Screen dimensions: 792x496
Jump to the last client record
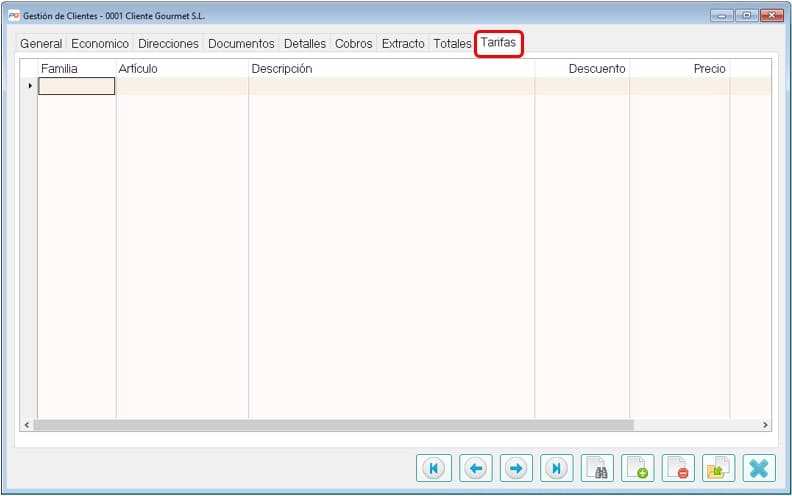pos(557,468)
